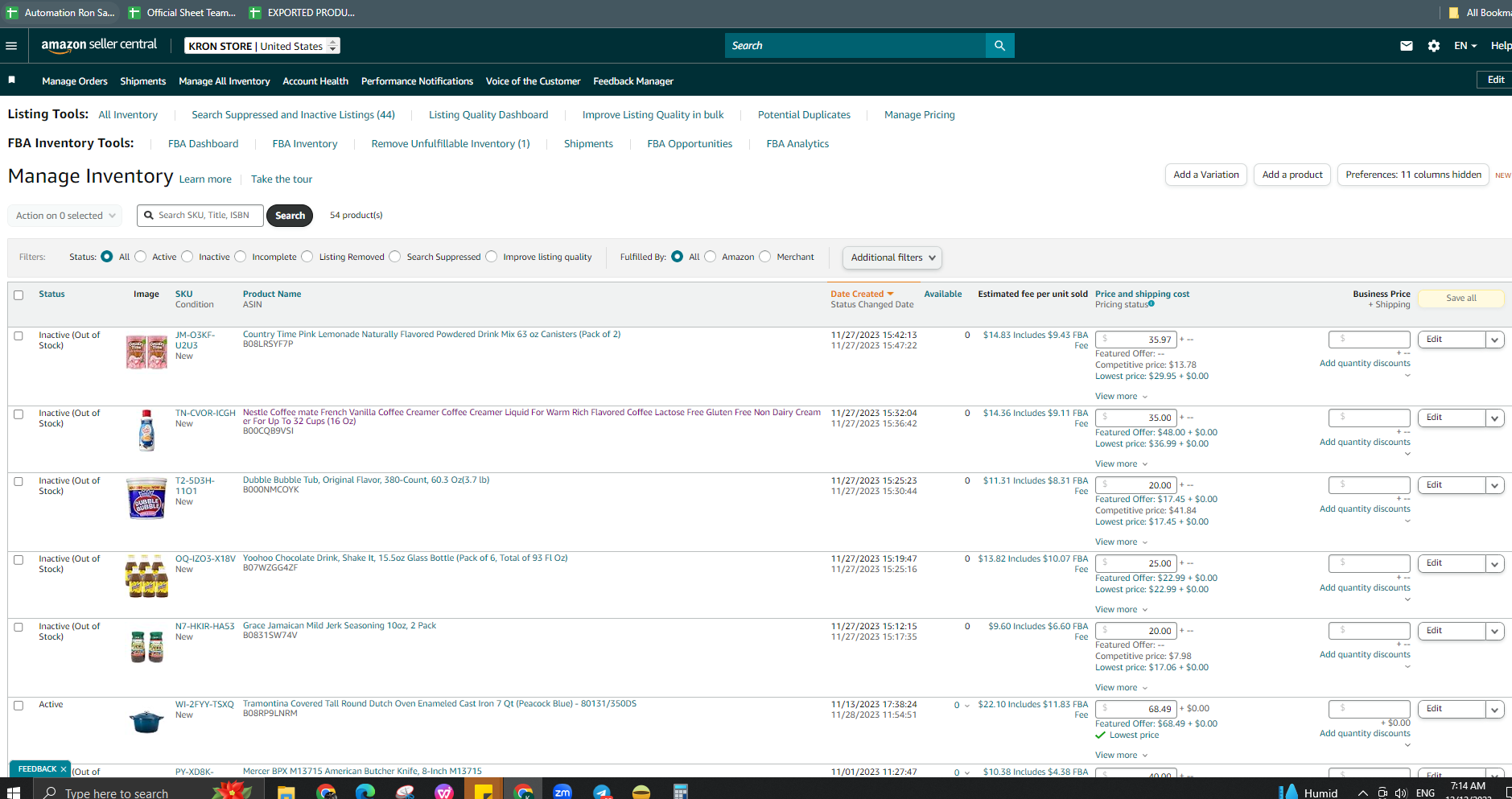This screenshot has width=1512, height=799.
Task: Click the Automation Ron Sa... tab sheet icon
Action: [x=12, y=13]
